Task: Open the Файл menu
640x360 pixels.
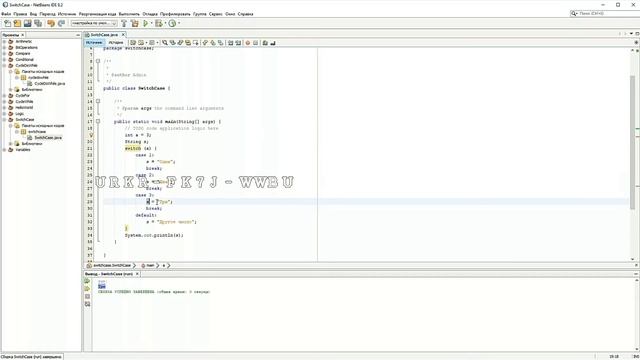Action: coord(6,14)
